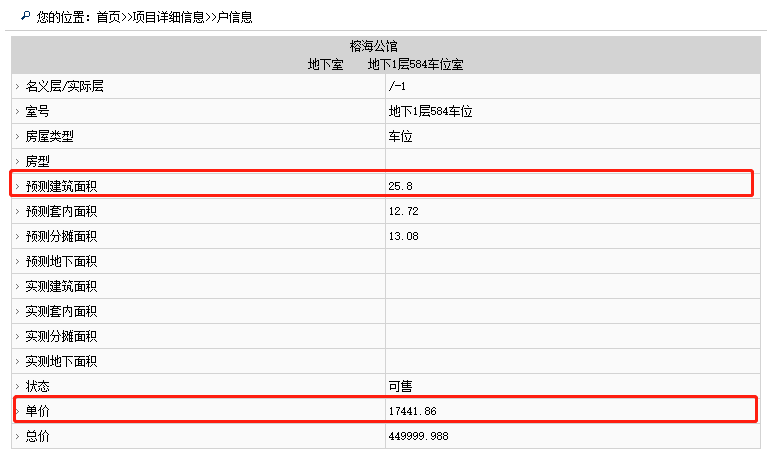Click the 地下室 header text

point(325,64)
